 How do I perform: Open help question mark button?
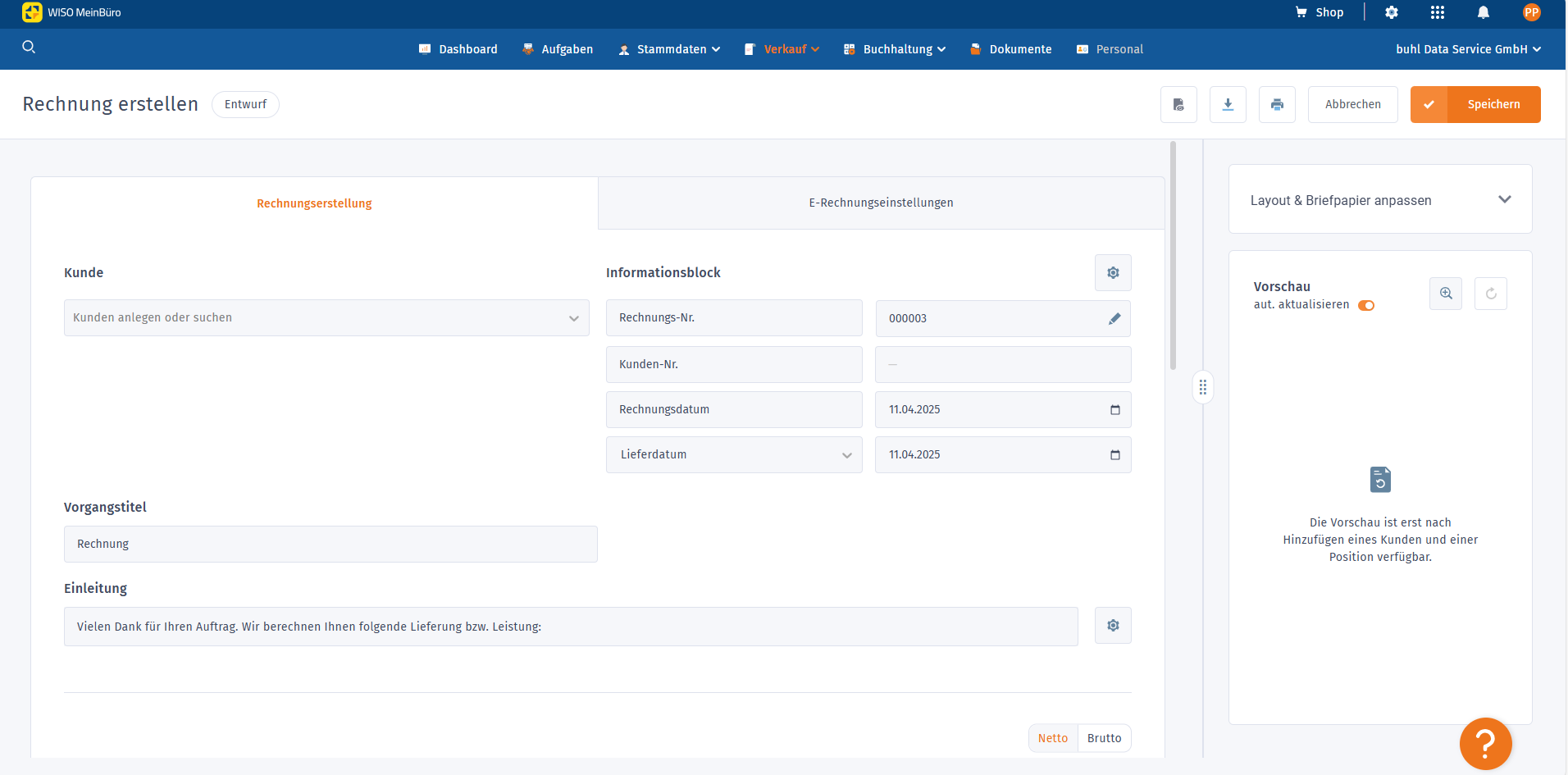click(1485, 744)
